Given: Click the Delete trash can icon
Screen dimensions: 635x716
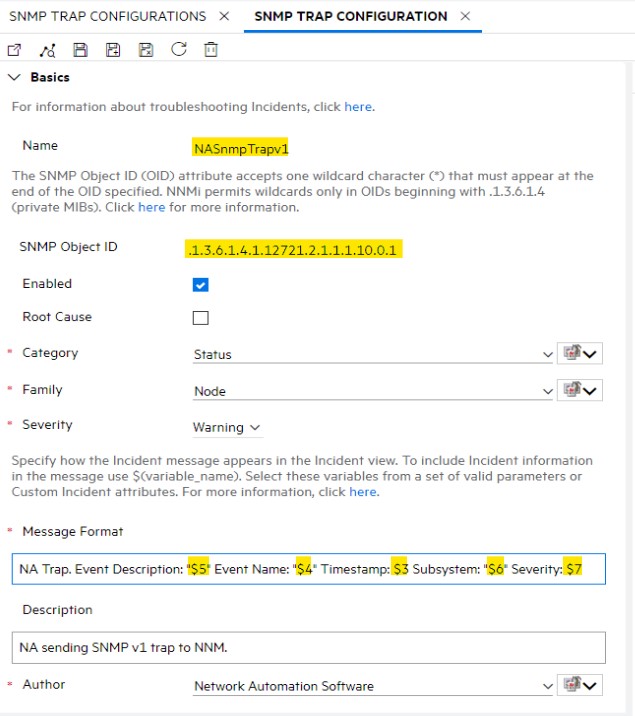Looking at the screenshot, I should [211, 50].
